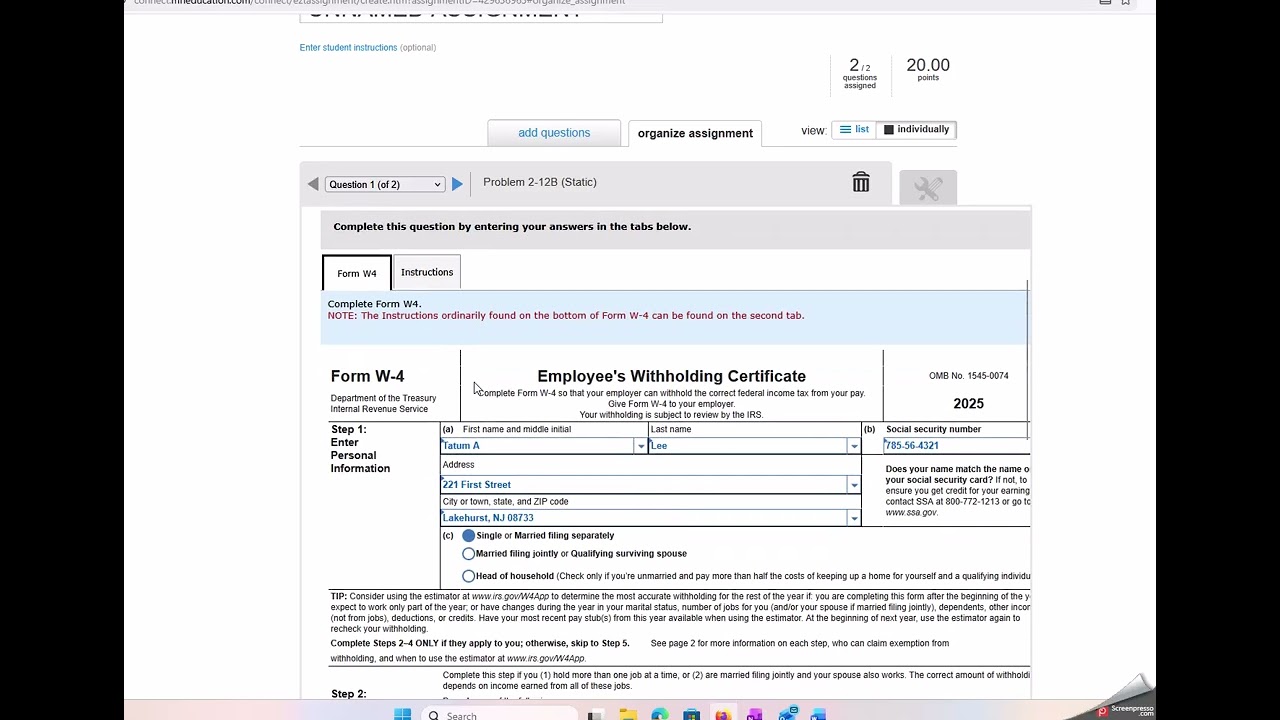Bookmark this page with the star icon
The image size is (1280, 720).
[1125, 2]
